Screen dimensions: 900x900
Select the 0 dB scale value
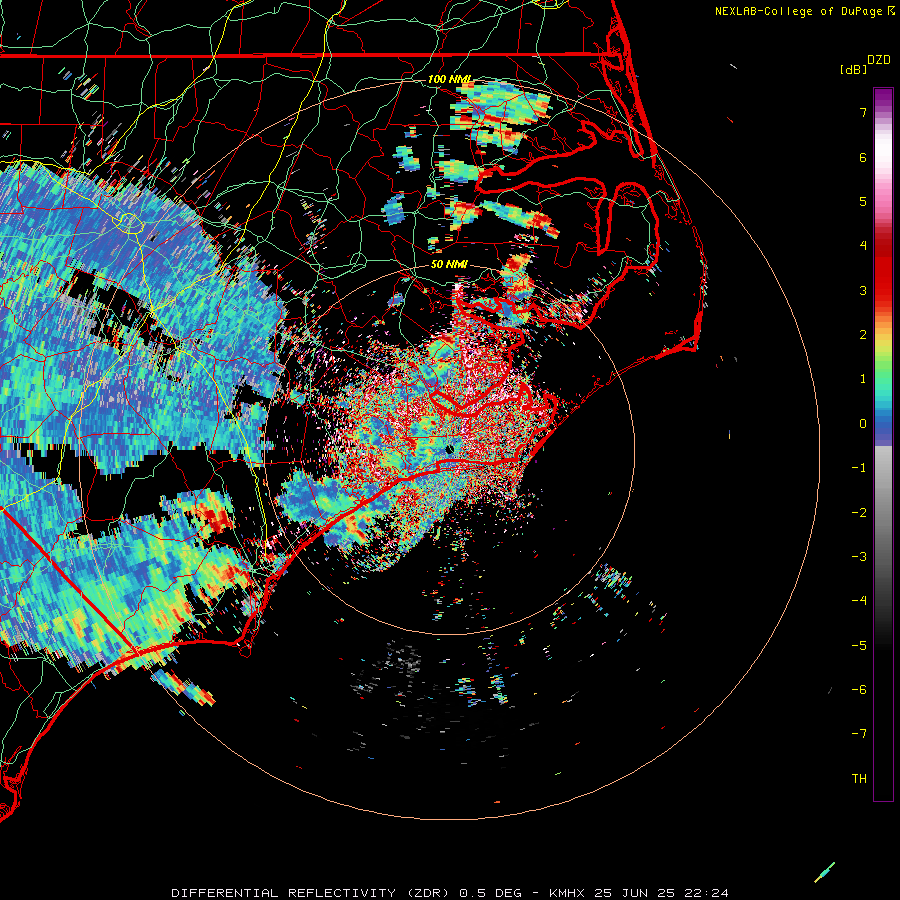(x=863, y=424)
